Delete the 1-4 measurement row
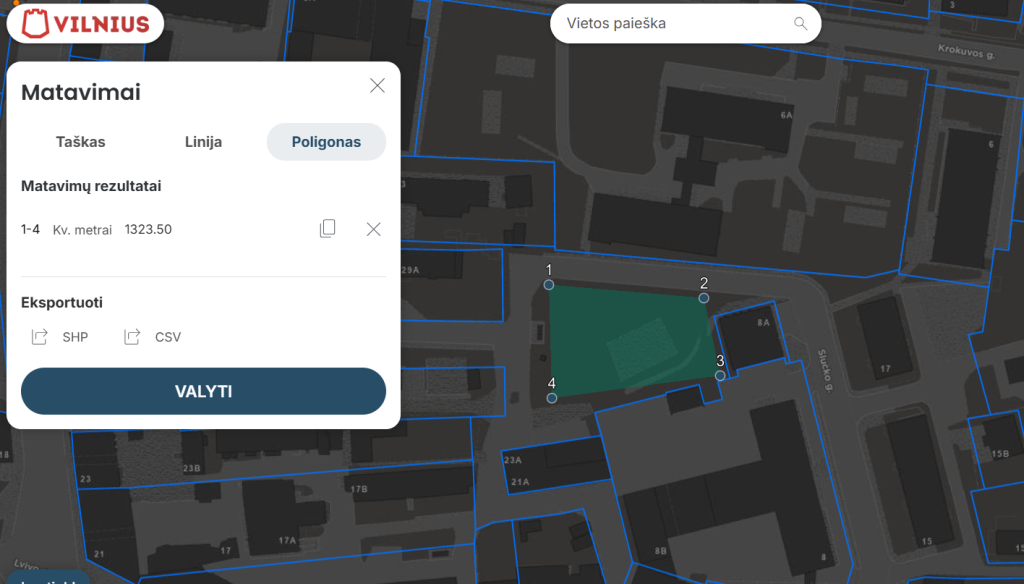This screenshot has height=584, width=1024. [374, 229]
